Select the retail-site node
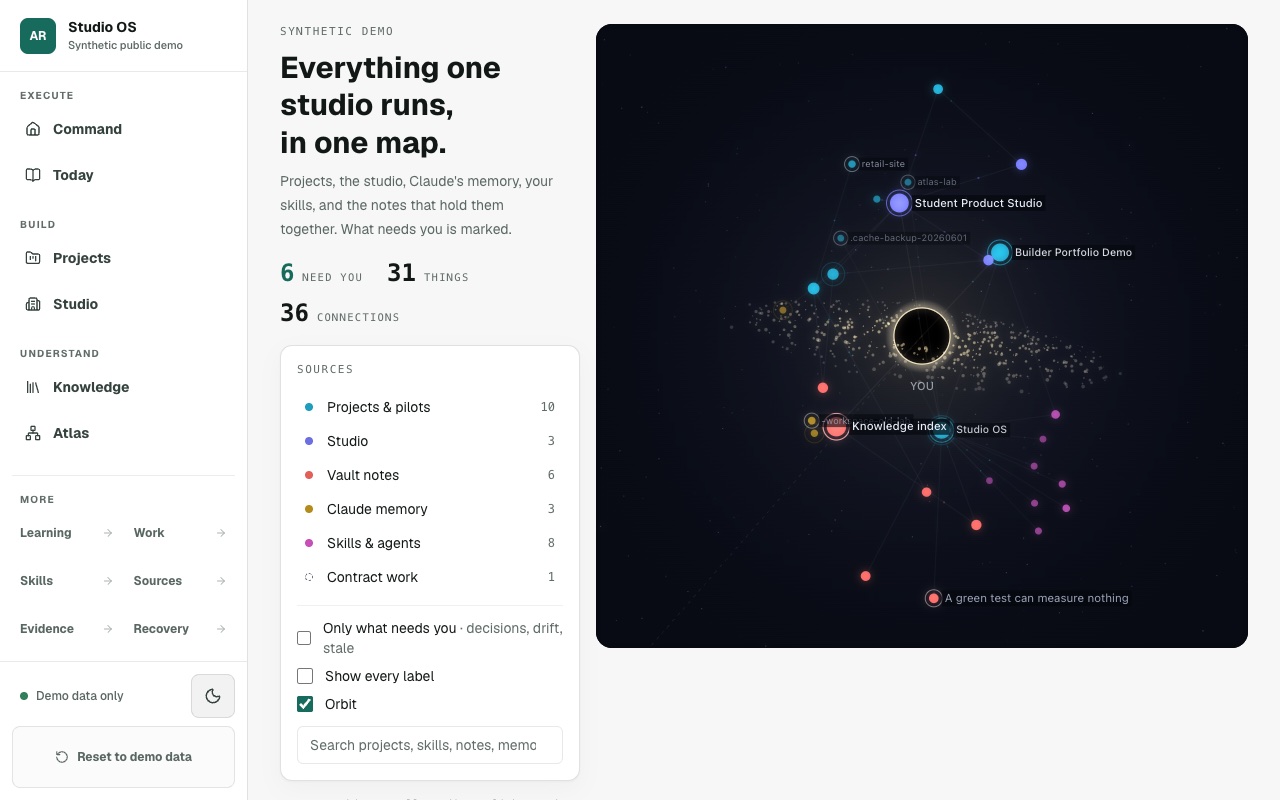 (852, 164)
